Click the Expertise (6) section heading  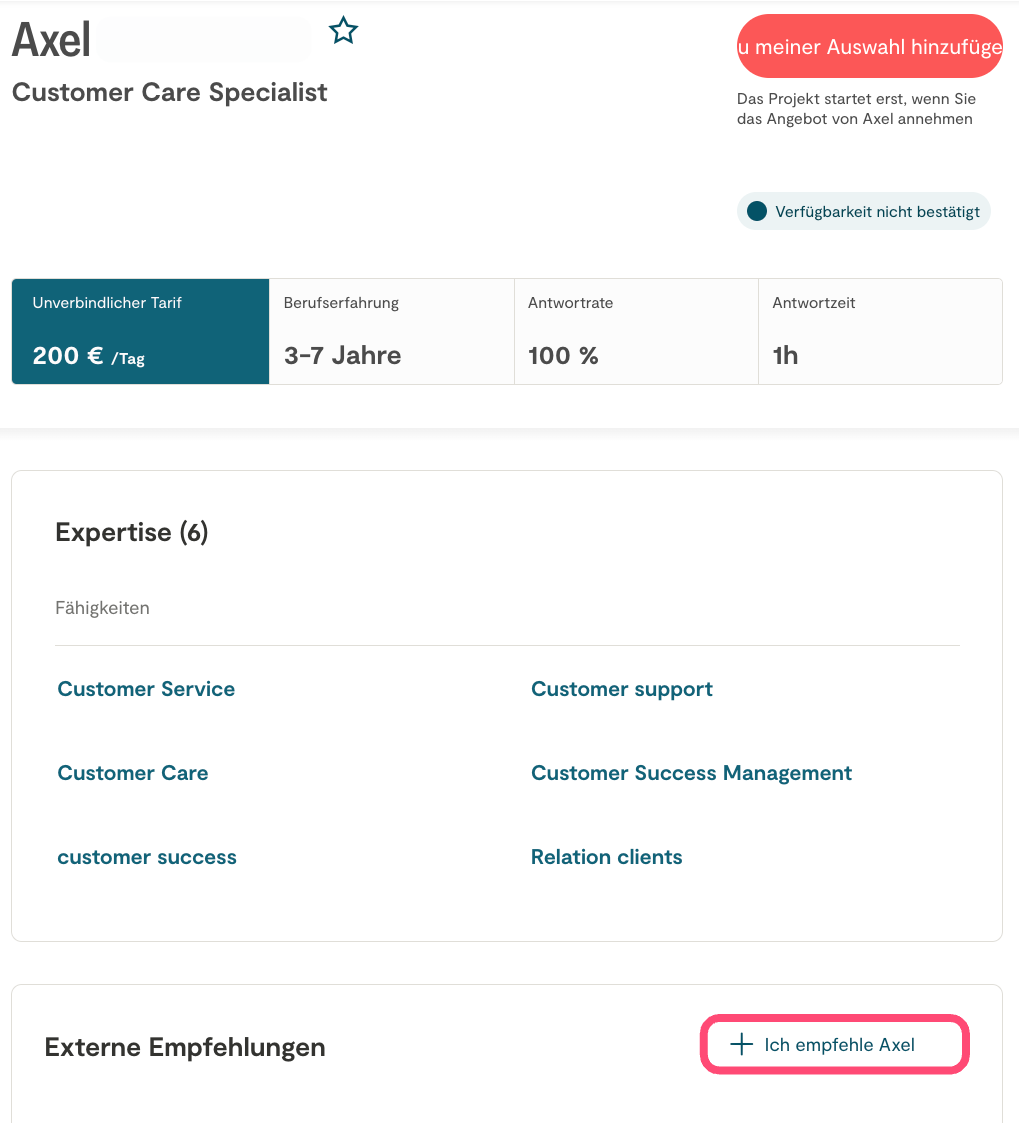click(x=132, y=532)
